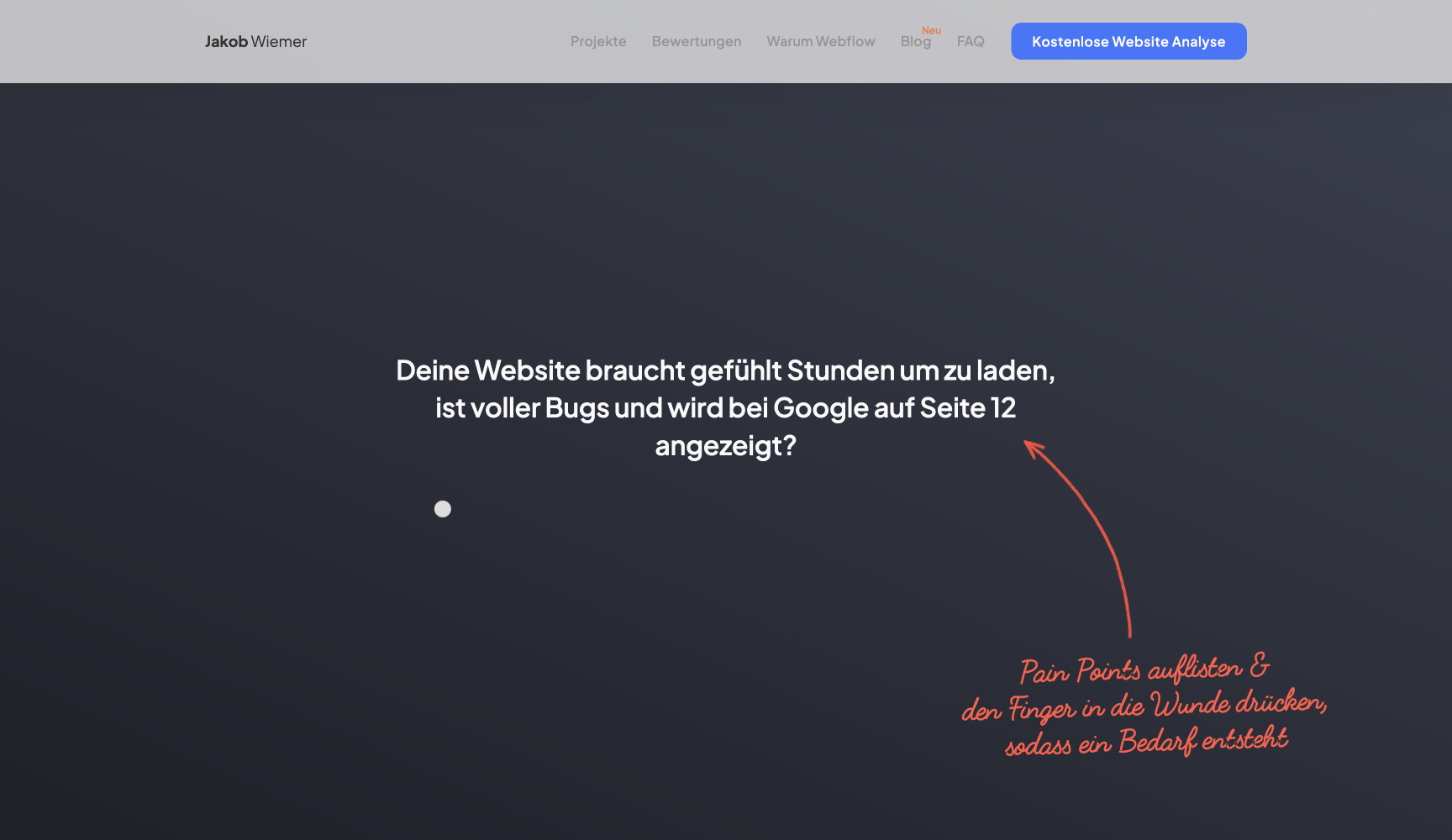Open the Blog section from the navbar
The height and width of the screenshot is (840, 1452).
pyautogui.click(x=916, y=40)
